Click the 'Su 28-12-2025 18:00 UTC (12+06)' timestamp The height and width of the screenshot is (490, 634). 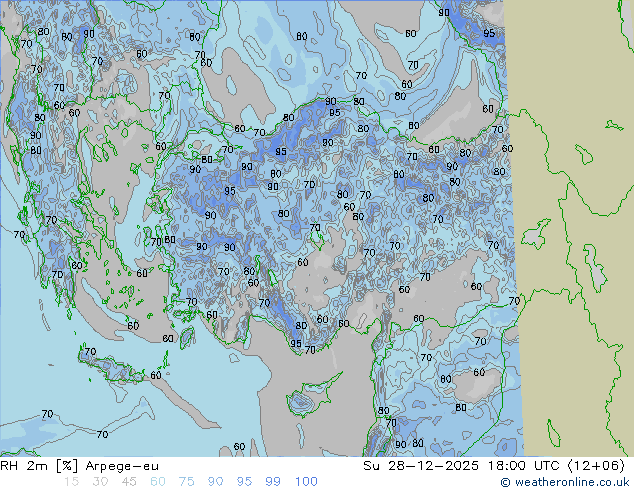(494, 466)
